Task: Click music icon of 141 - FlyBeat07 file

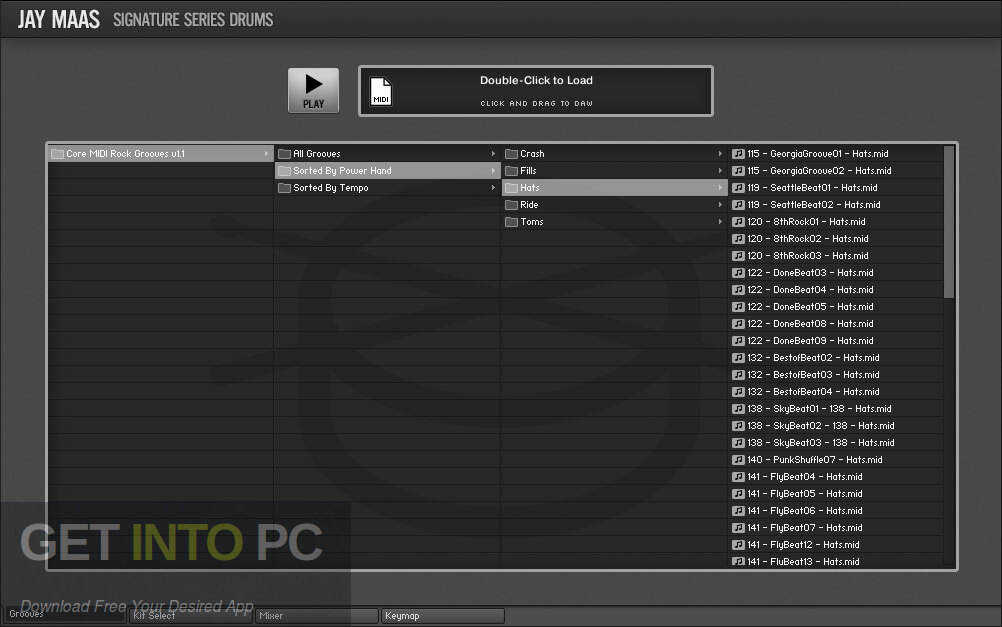Action: (738, 528)
